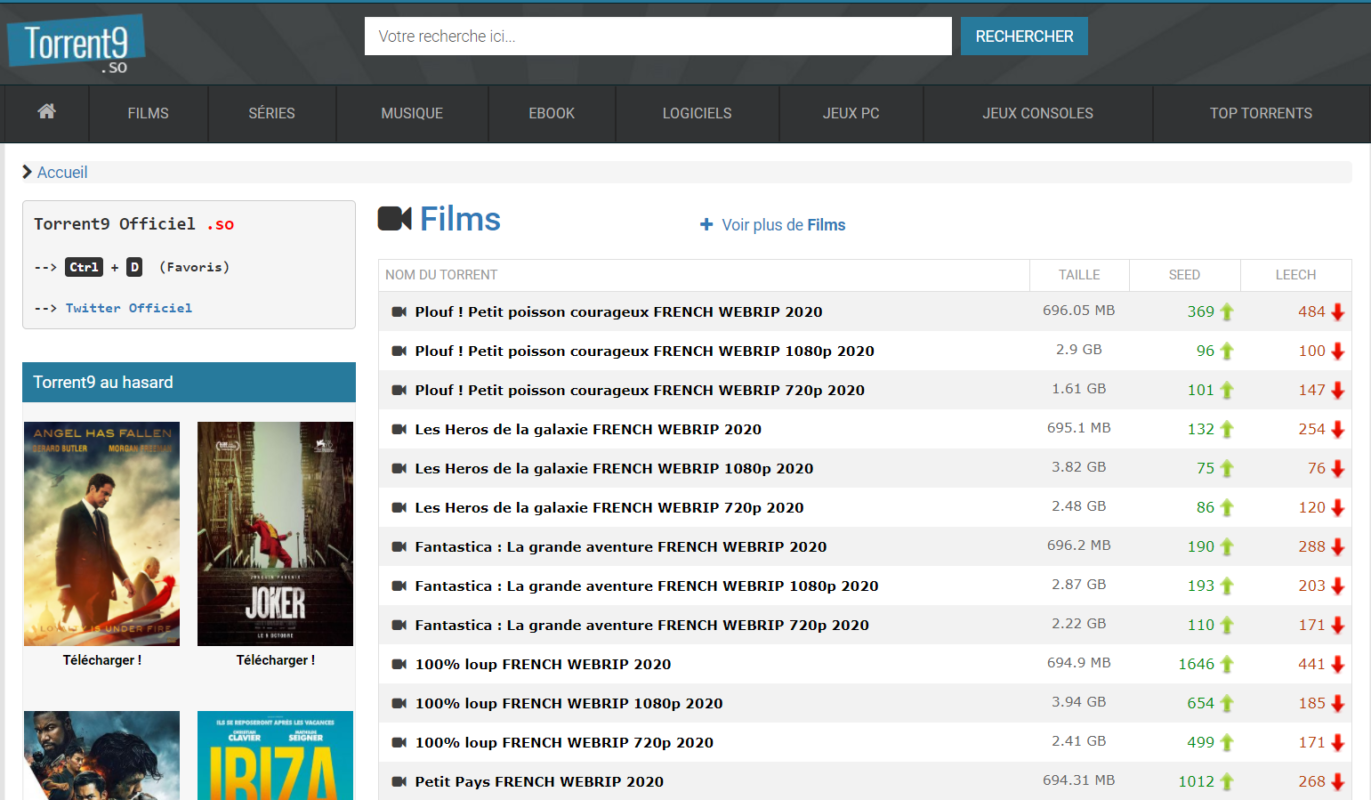Image resolution: width=1371 pixels, height=800 pixels.
Task: Focus the Votre recherche ici search field
Action: (x=658, y=36)
